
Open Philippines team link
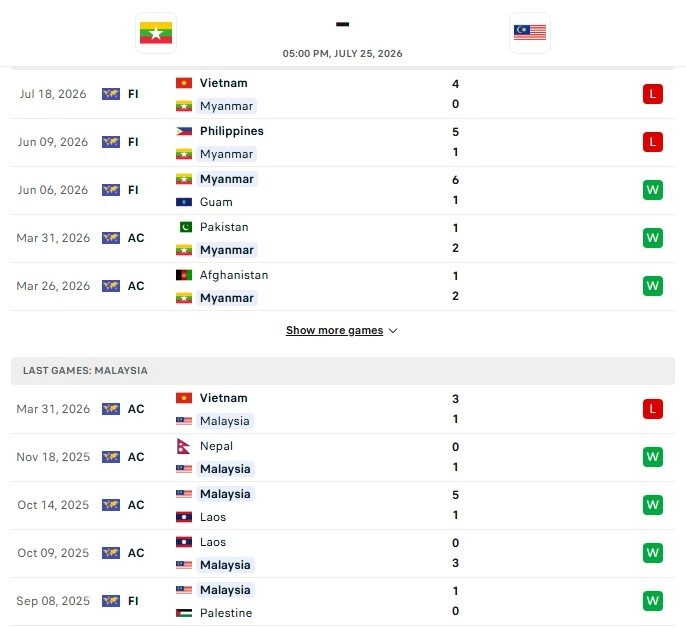pyautogui.click(x=231, y=131)
